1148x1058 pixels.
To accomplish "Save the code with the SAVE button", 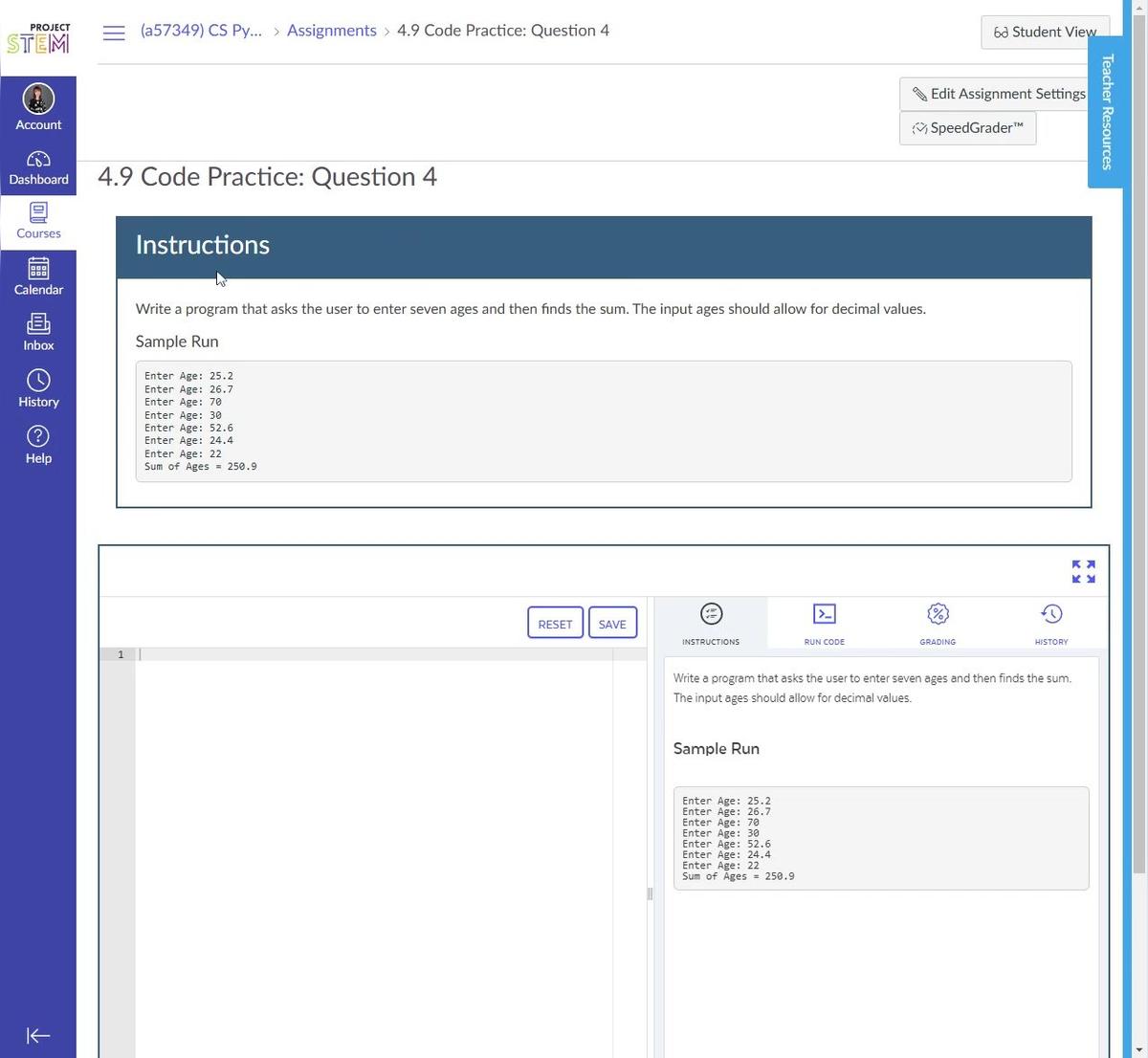I will (x=612, y=623).
